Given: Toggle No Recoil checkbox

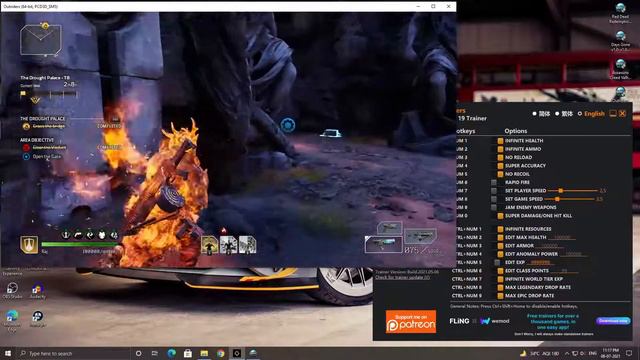Looking at the screenshot, I should pos(500,174).
